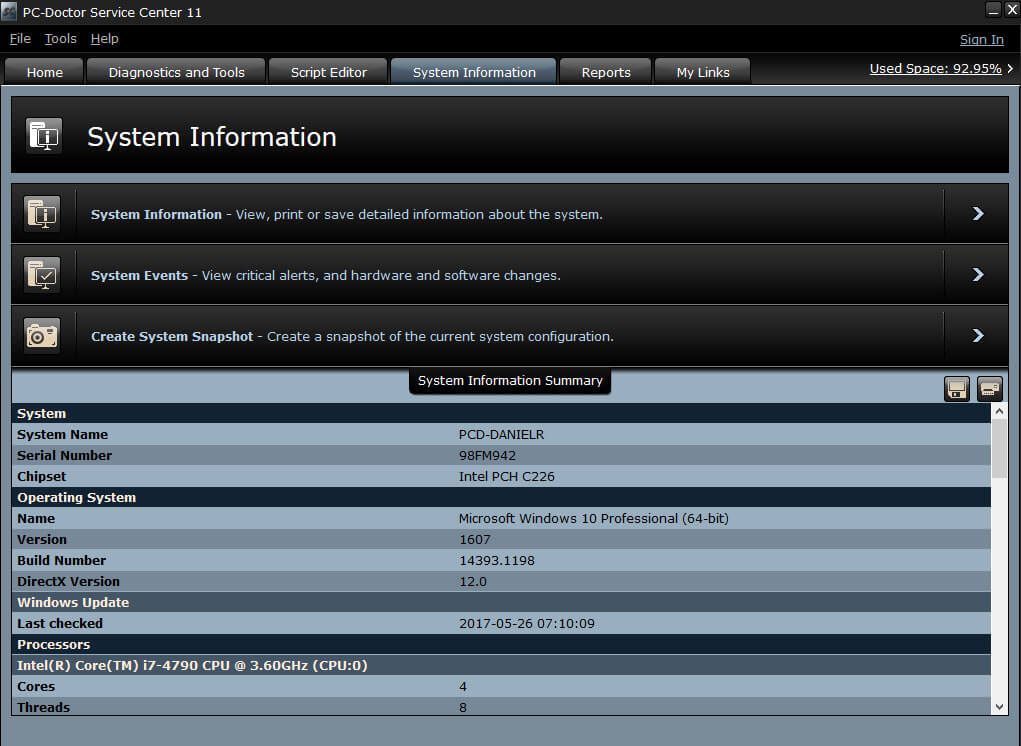Print the system information summary

(x=989, y=389)
